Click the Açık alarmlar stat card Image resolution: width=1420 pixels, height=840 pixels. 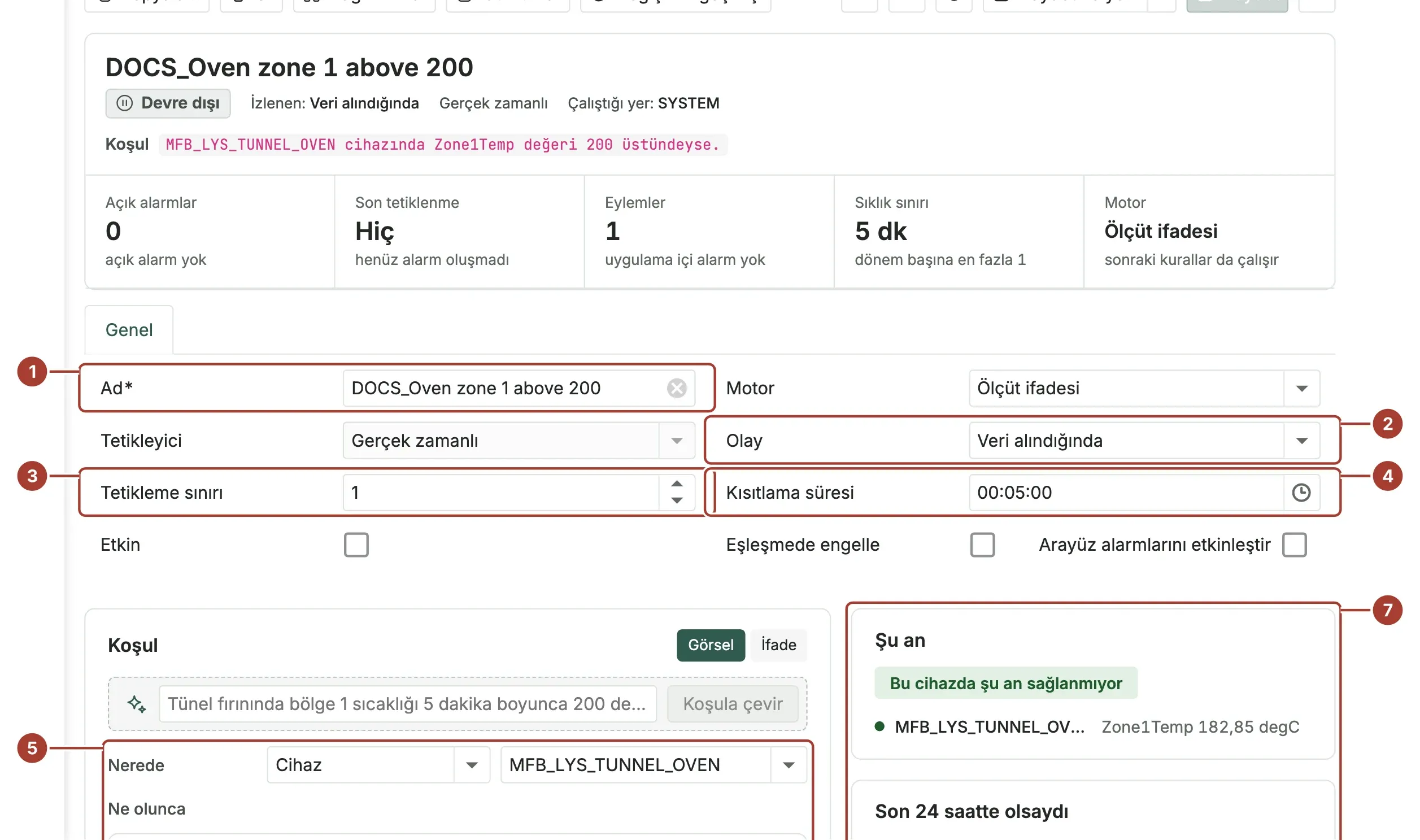tap(210, 231)
